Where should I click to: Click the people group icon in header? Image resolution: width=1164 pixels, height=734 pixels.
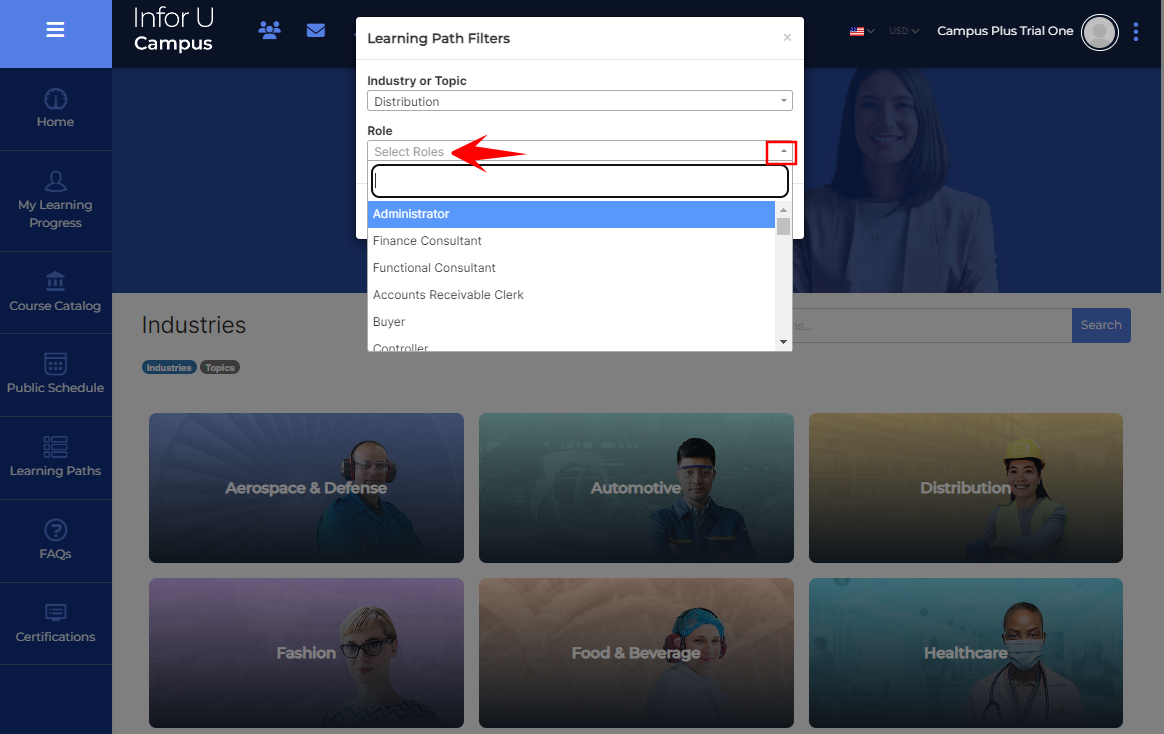click(269, 30)
